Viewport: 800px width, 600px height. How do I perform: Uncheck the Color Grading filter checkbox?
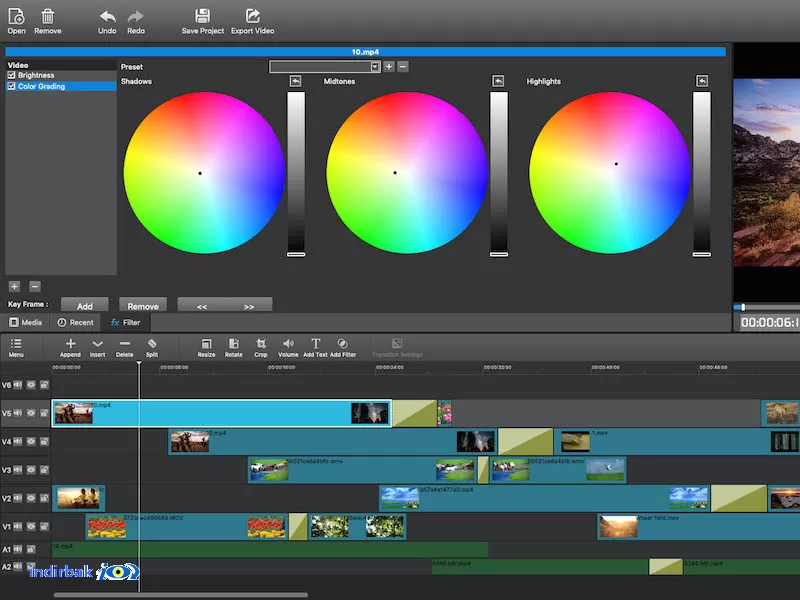(11, 86)
